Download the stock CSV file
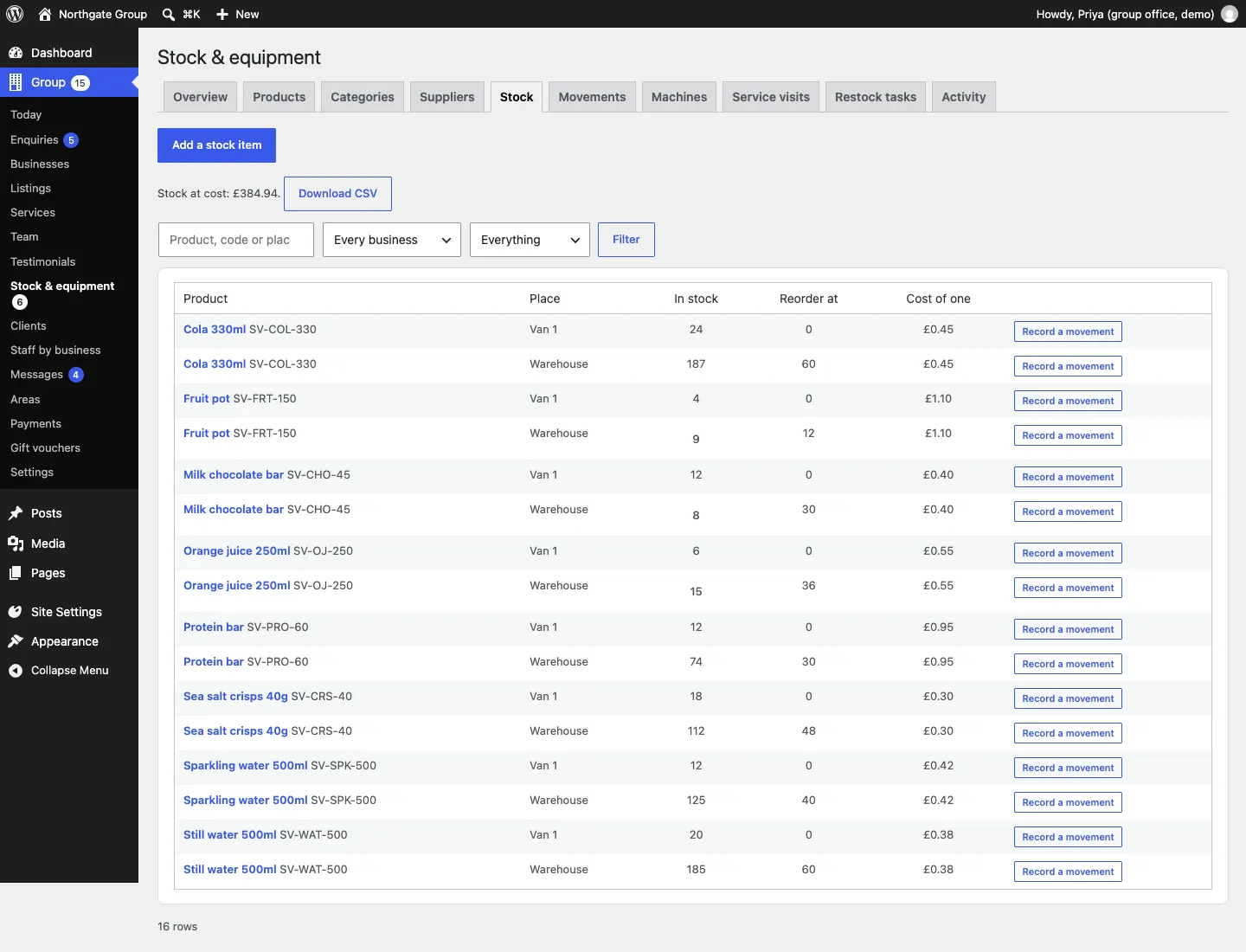 (x=337, y=194)
